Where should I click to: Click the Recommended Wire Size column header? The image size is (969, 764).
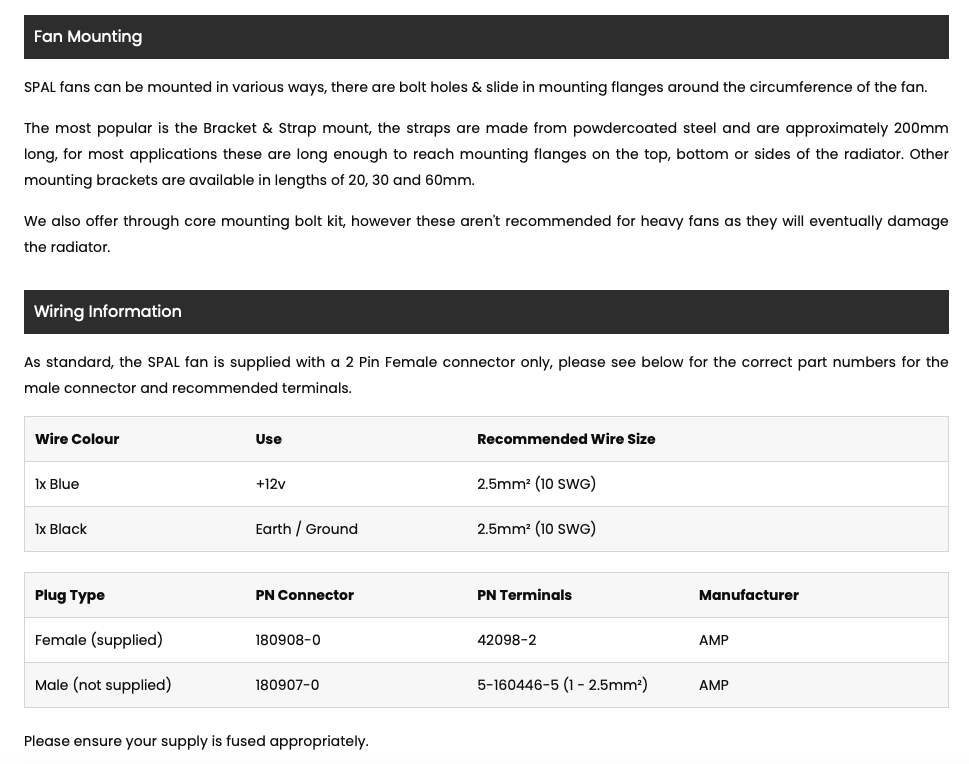tap(566, 439)
